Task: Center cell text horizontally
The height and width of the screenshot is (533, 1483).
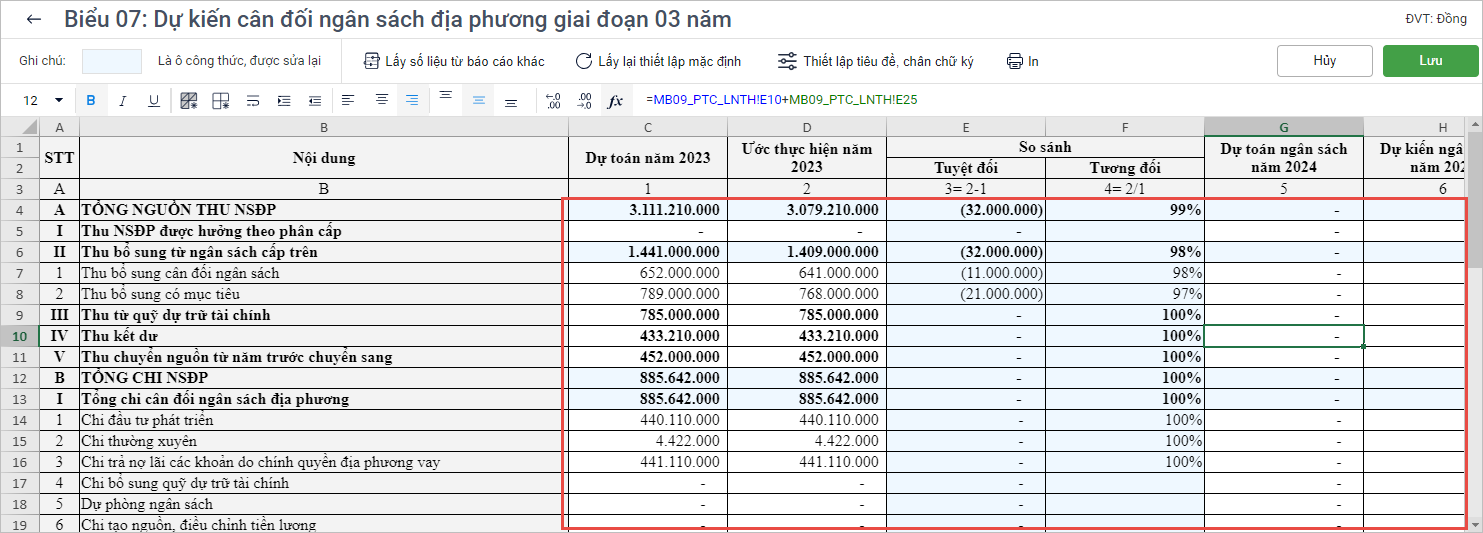Action: point(381,101)
